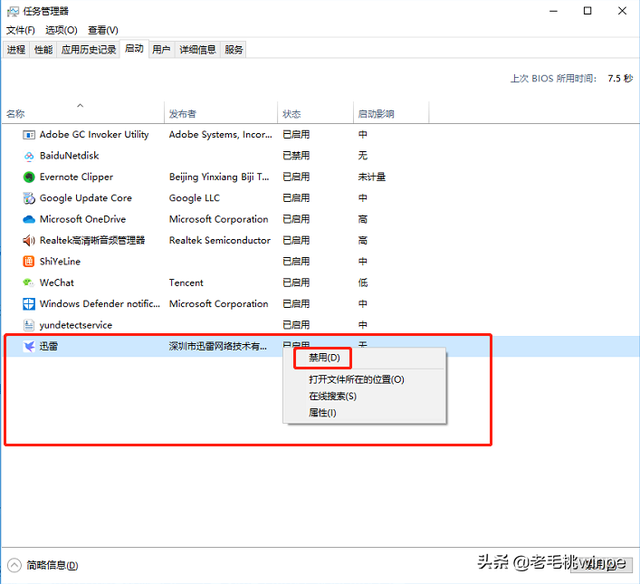
Task: Select the Evernote Clipper green icon
Action: 29,177
